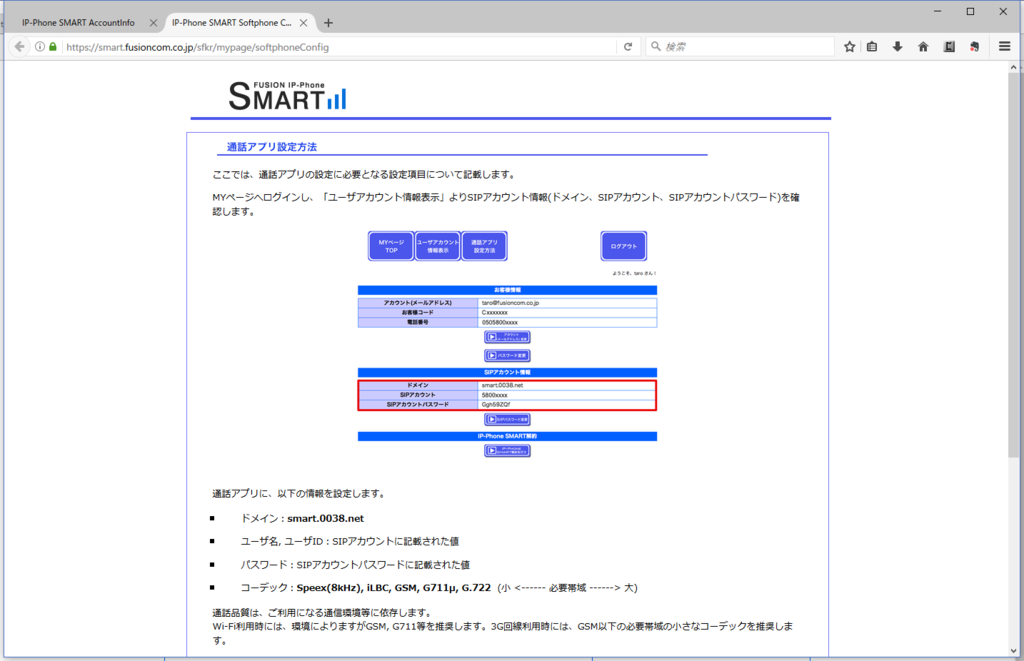Viewport: 1024px width, 661px height.
Task: Click the instructional account info screenshot image
Action: pyautogui.click(x=507, y=344)
